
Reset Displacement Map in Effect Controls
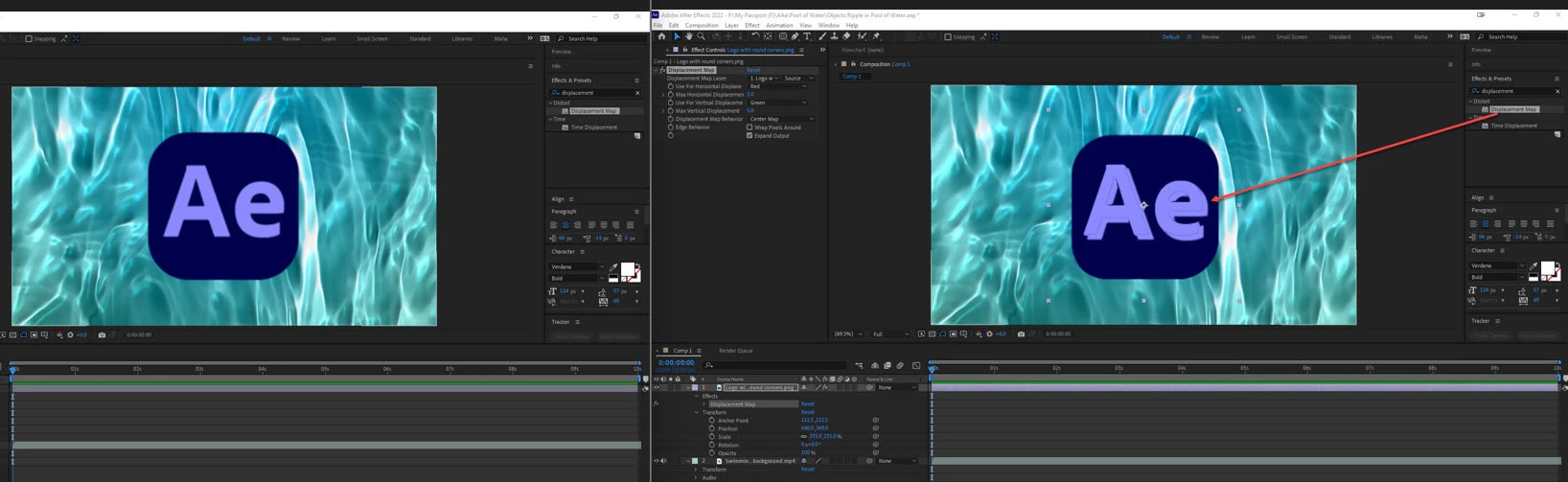point(753,70)
